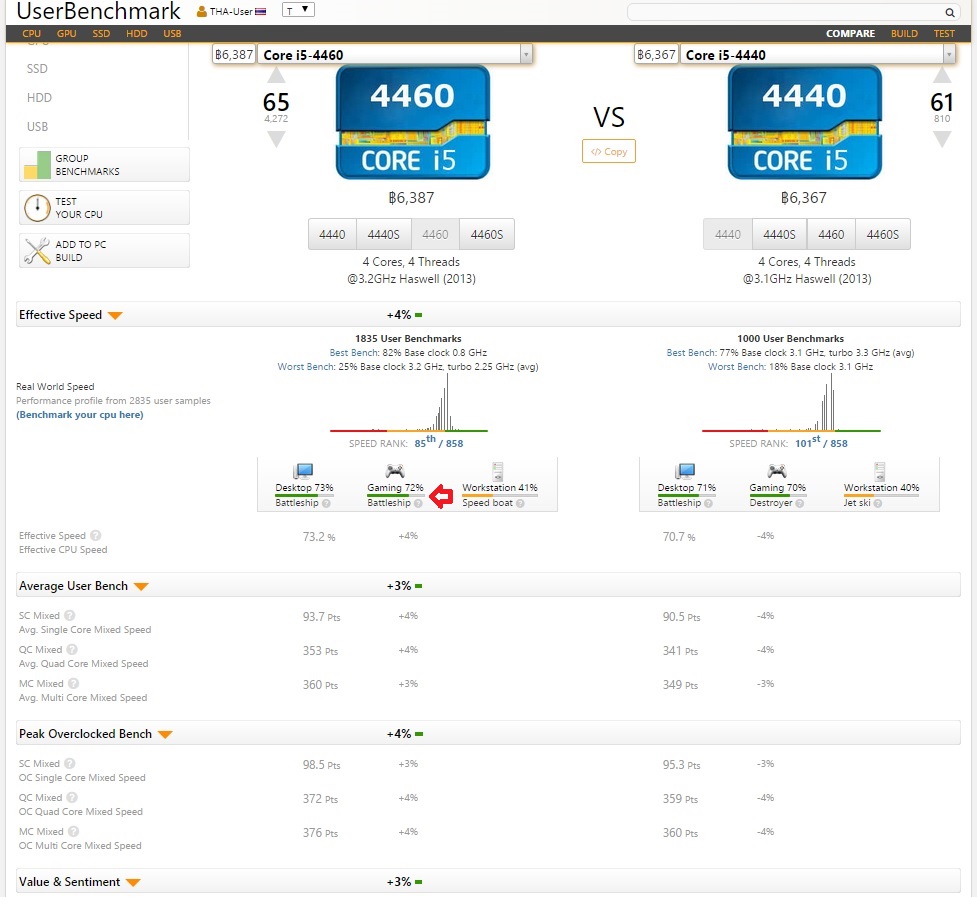Vote down the Core i5-4440
The width and height of the screenshot is (977, 897).
[941, 139]
